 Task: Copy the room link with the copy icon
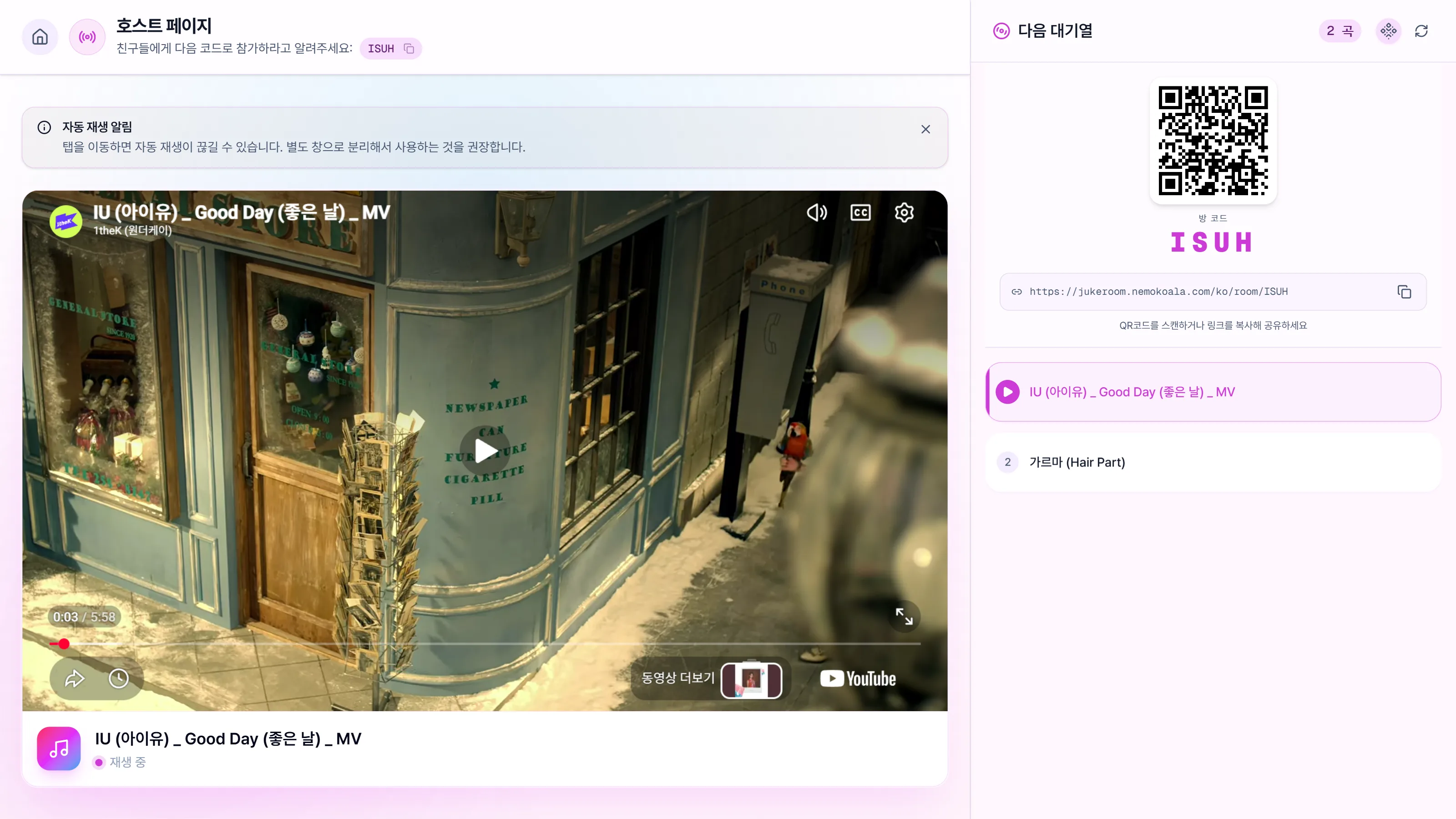click(1404, 292)
